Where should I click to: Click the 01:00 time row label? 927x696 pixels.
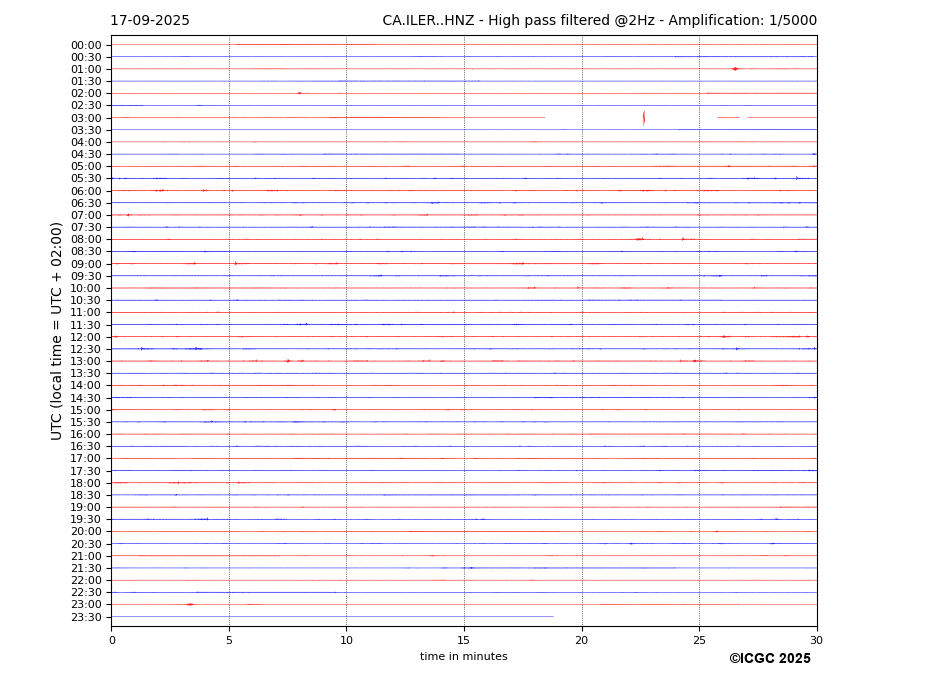pyautogui.click(x=86, y=70)
